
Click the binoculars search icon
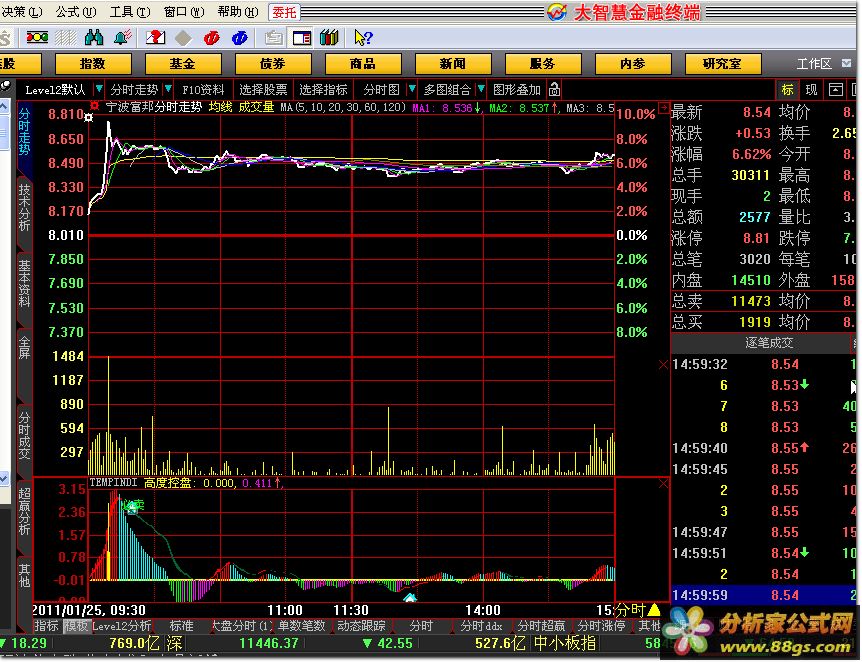click(95, 37)
